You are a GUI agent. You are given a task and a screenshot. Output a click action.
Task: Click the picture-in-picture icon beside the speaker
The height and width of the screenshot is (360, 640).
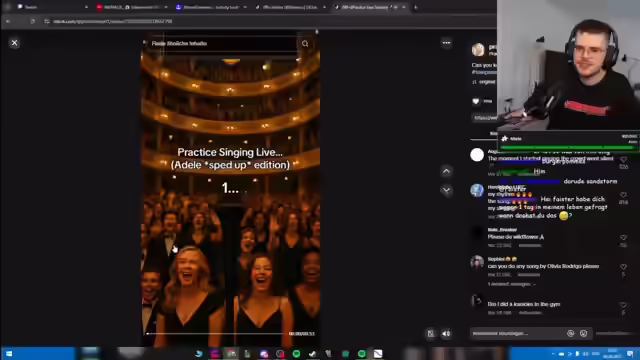click(431, 333)
